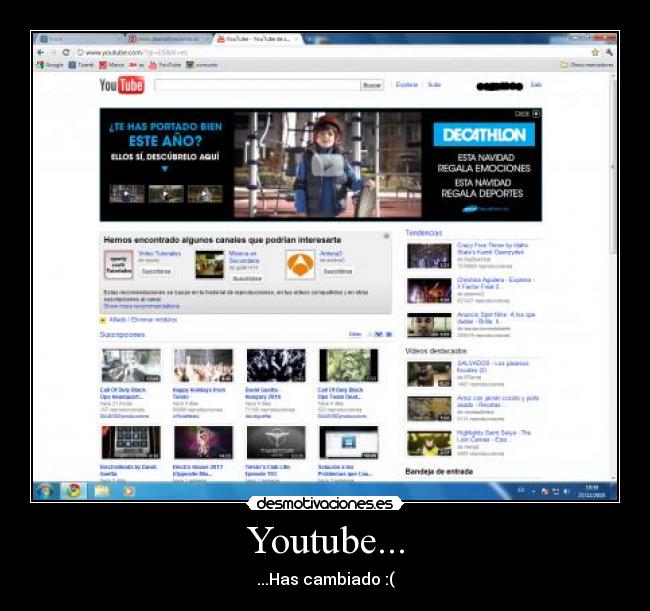Open the YouTube bookmark in the bookmarks bar
The width and height of the screenshot is (650, 611).
[165, 65]
